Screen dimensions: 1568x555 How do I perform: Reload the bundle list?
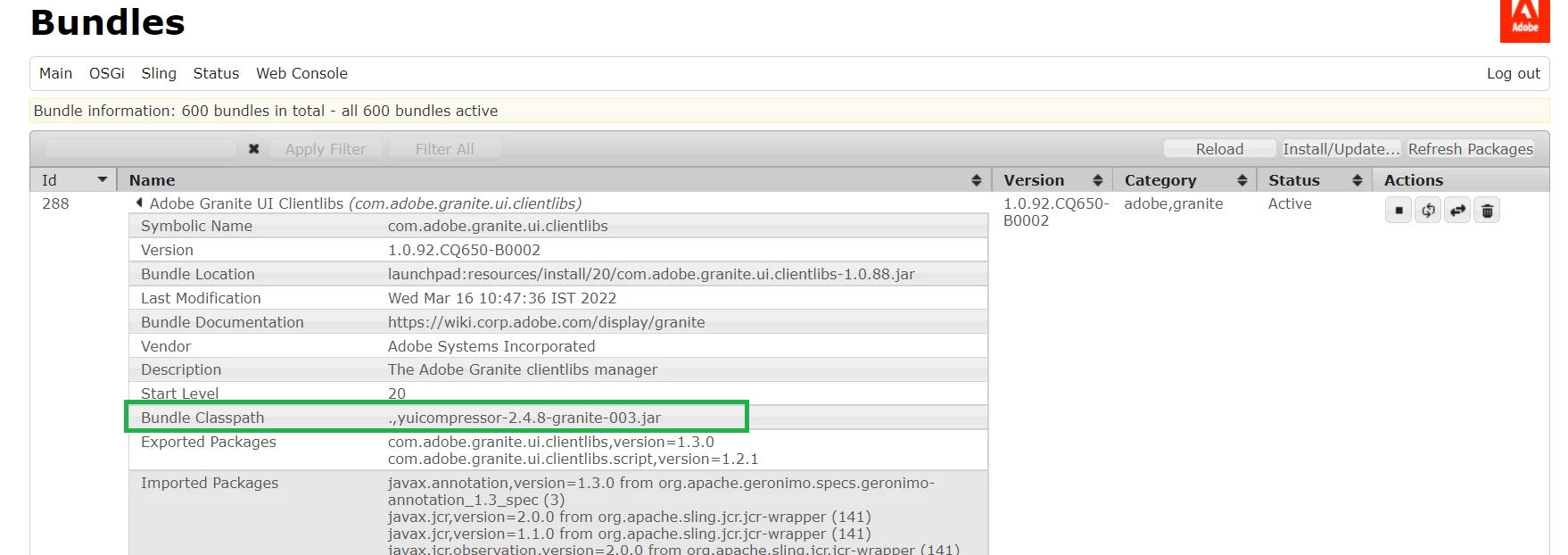click(1219, 149)
